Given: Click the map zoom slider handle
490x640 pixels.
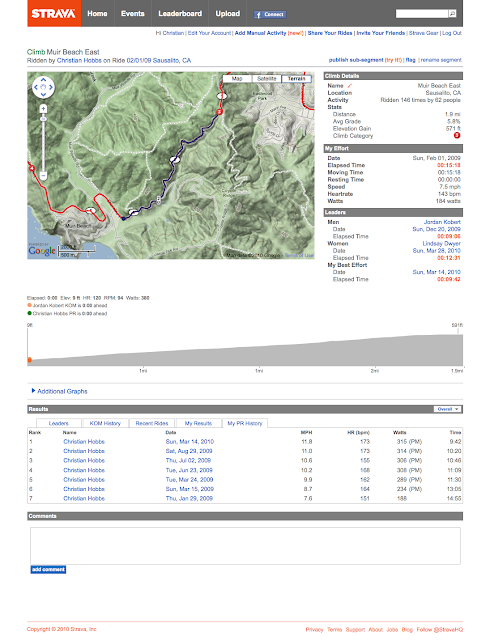Looking at the screenshot, I should click(43, 119).
